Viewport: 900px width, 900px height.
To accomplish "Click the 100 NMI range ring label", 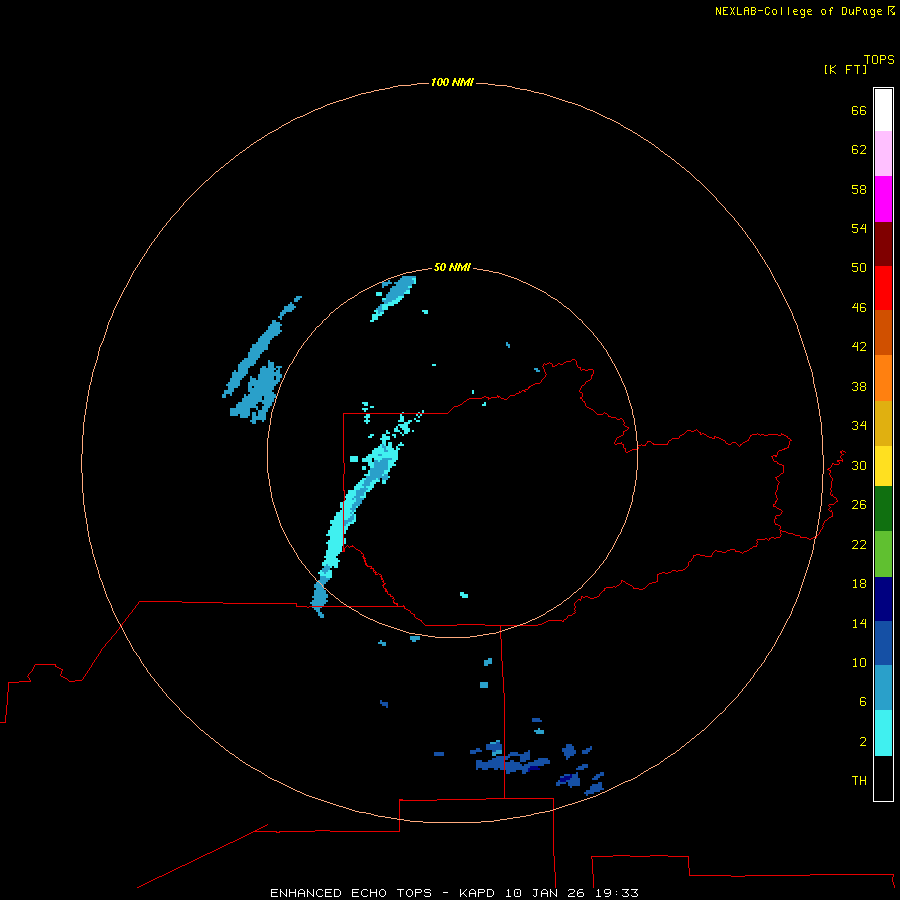I will pos(452,82).
